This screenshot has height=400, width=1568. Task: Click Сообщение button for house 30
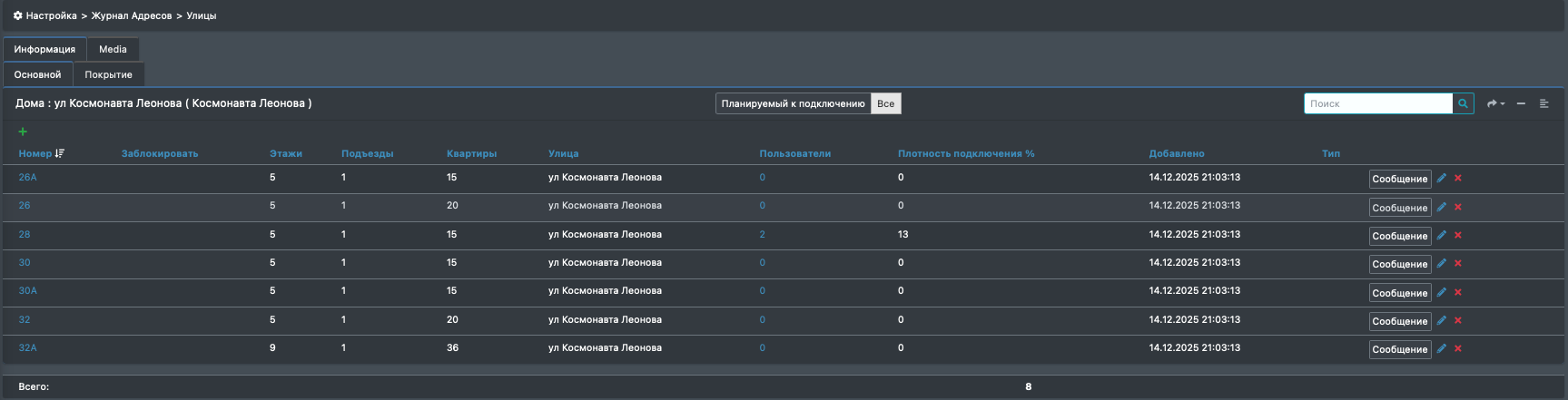point(1399,264)
